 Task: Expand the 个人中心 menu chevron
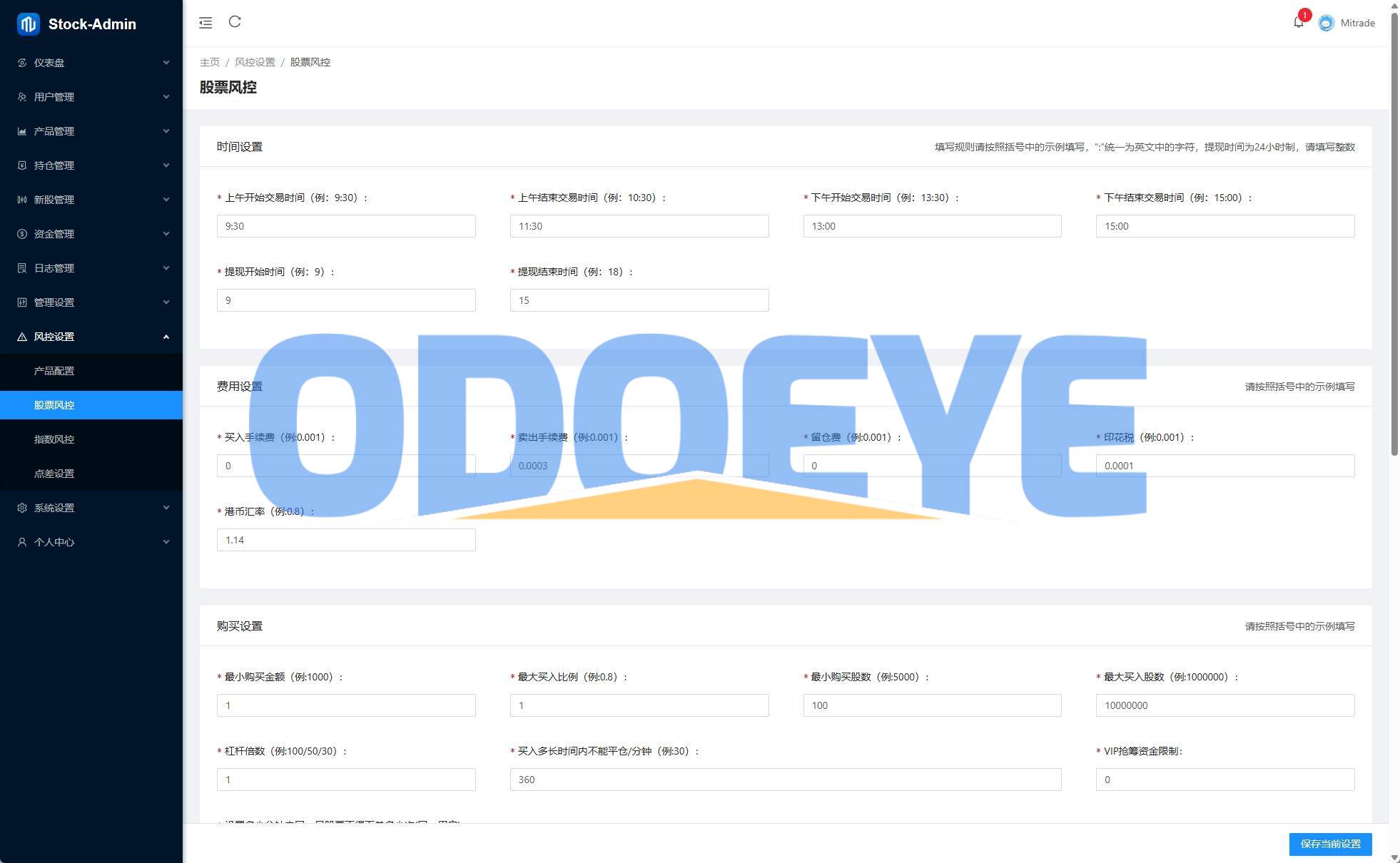click(x=166, y=542)
